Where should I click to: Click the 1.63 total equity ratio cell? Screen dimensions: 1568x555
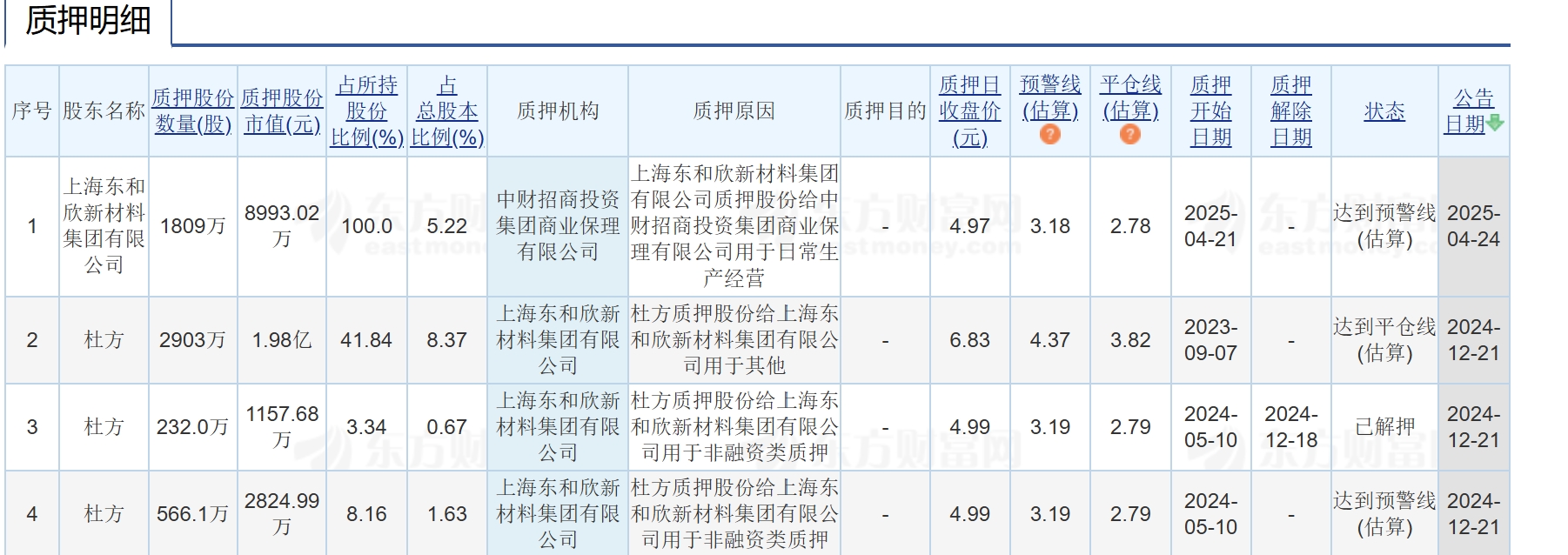(447, 514)
